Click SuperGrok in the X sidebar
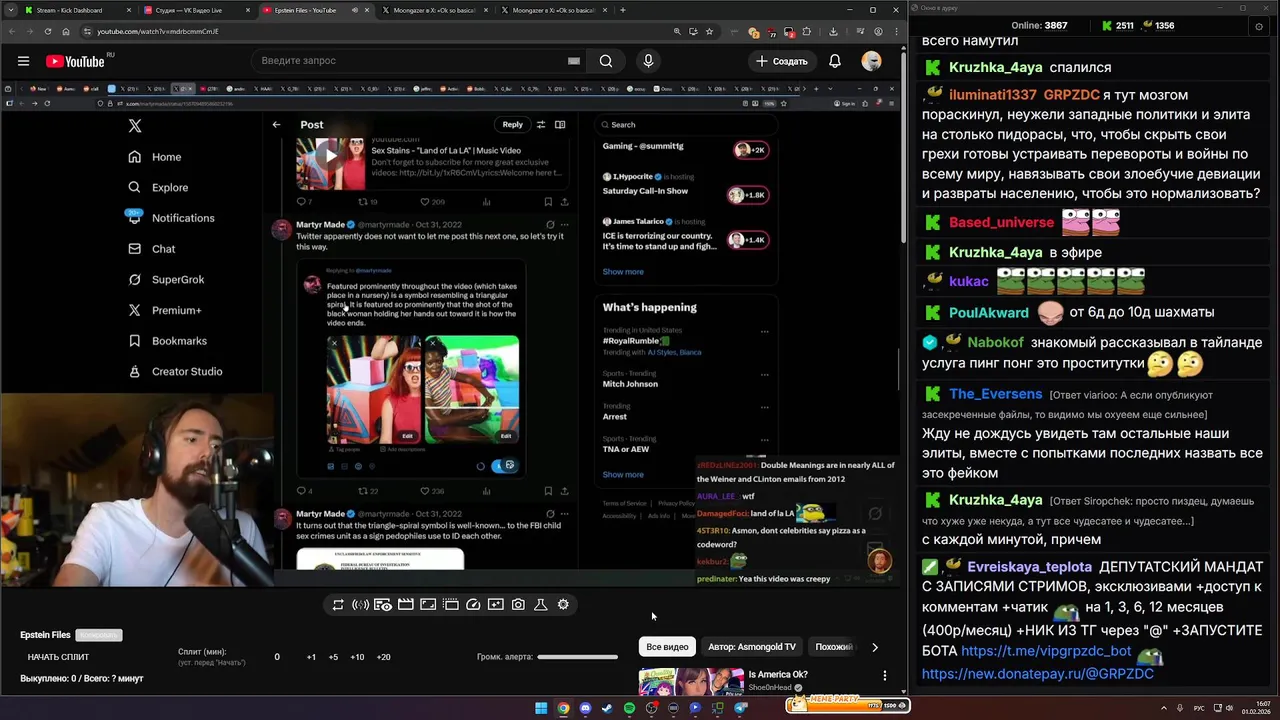 166,280
